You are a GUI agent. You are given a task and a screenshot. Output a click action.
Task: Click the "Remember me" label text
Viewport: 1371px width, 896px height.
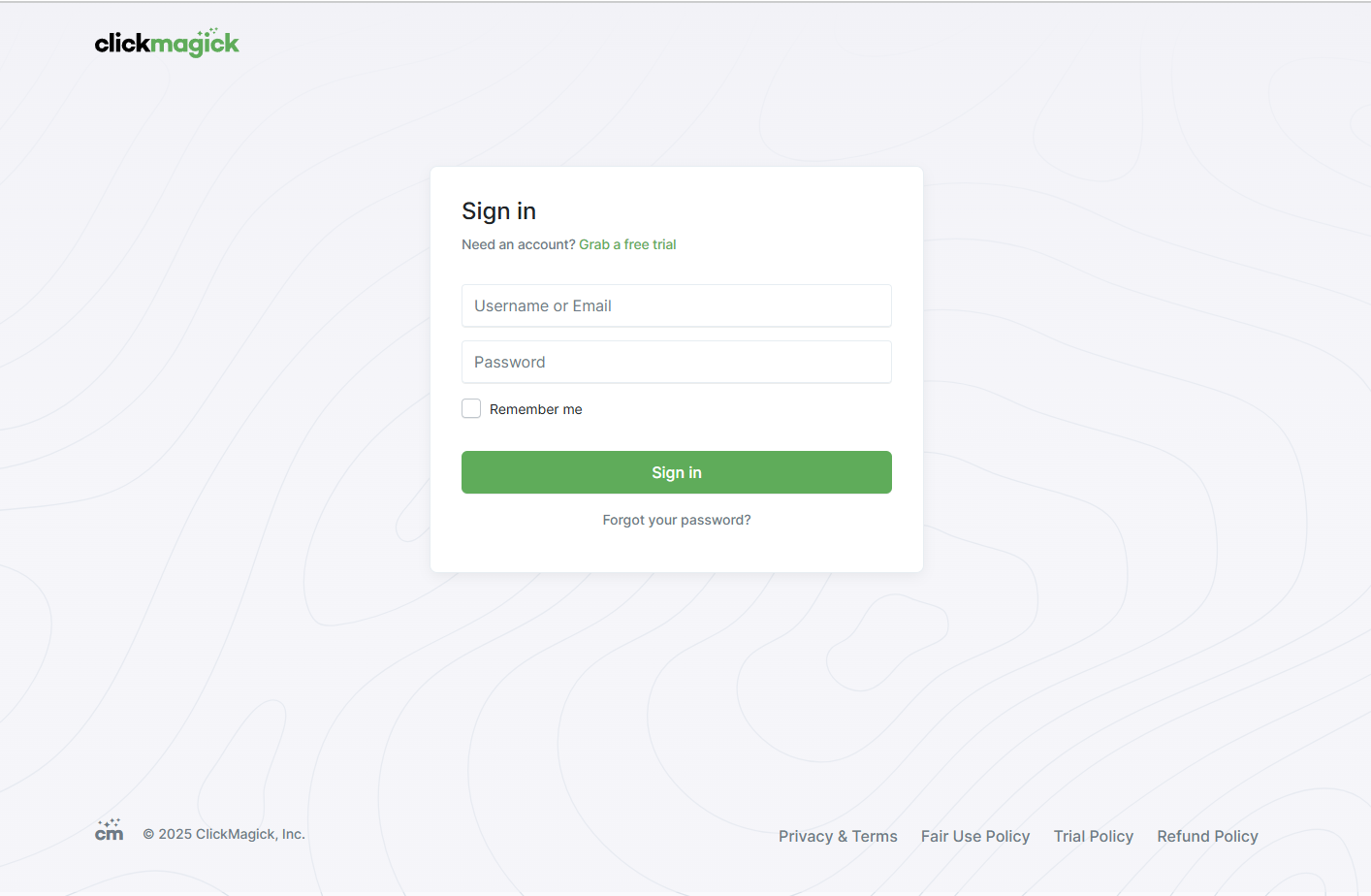point(535,409)
